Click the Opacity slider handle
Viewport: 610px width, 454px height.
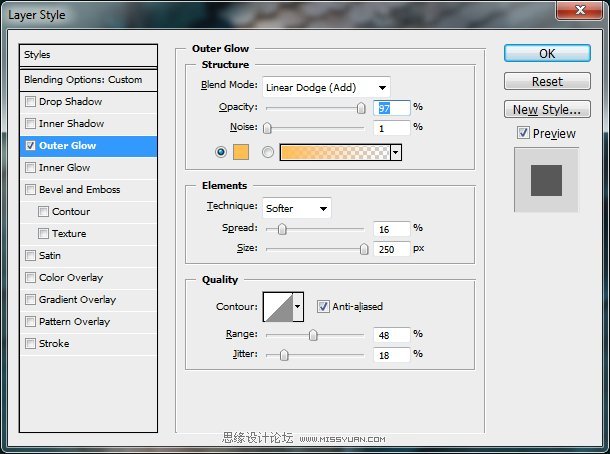361,108
